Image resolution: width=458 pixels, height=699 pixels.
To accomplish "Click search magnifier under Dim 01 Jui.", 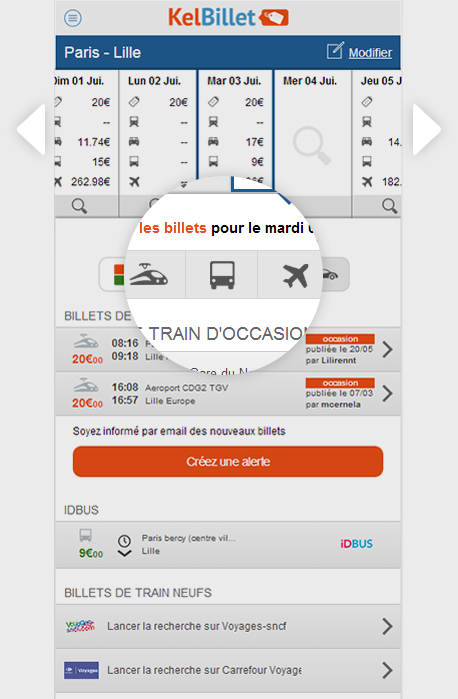I will tap(79, 206).
